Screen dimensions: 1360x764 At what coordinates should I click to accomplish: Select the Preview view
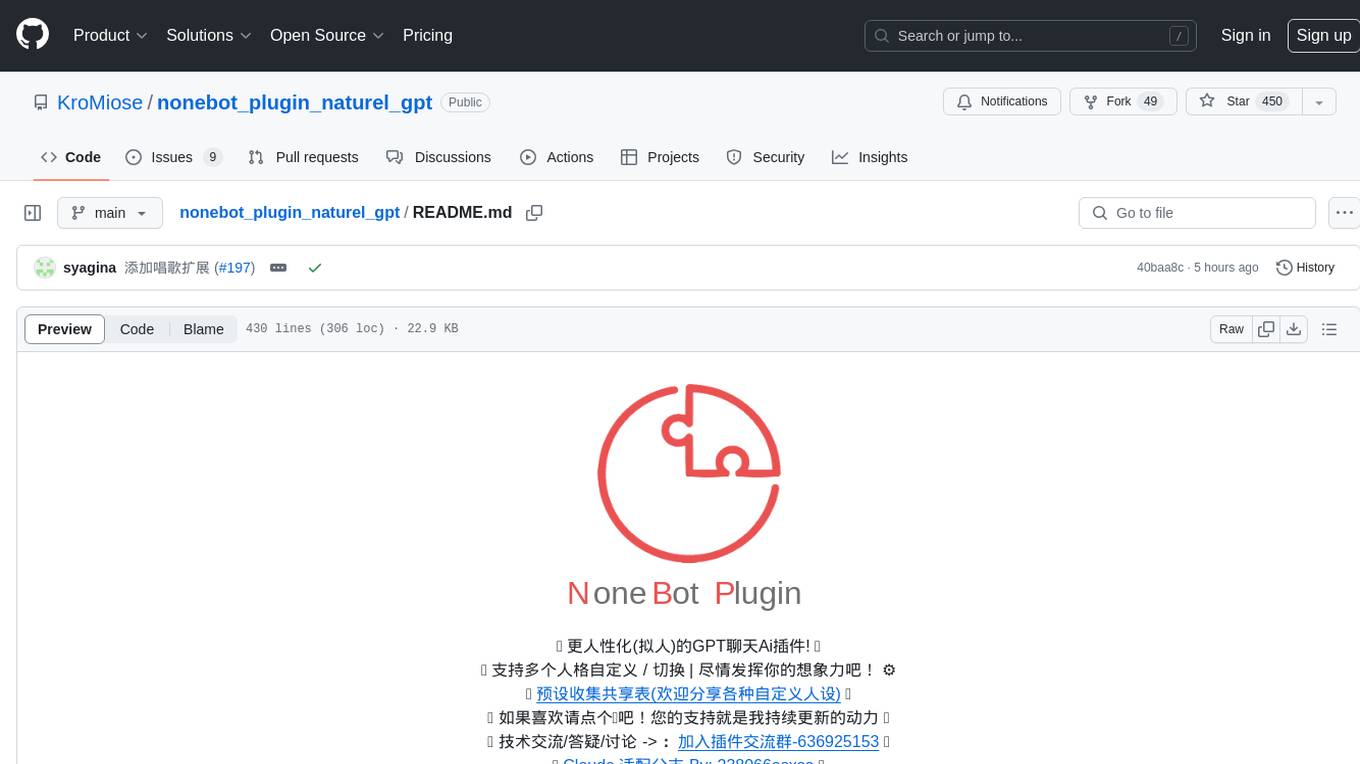click(65, 329)
